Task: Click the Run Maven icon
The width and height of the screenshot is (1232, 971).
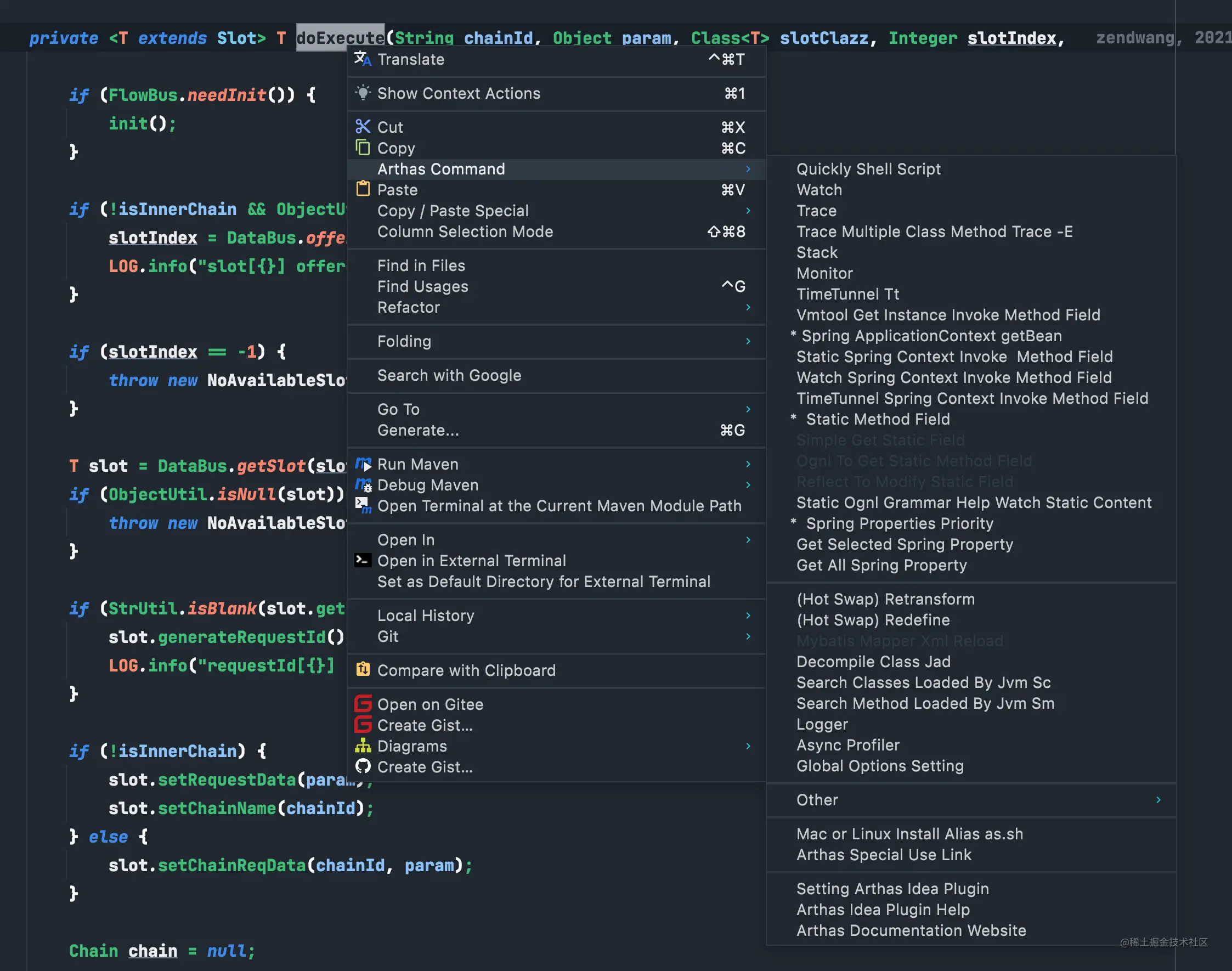Action: (363, 464)
